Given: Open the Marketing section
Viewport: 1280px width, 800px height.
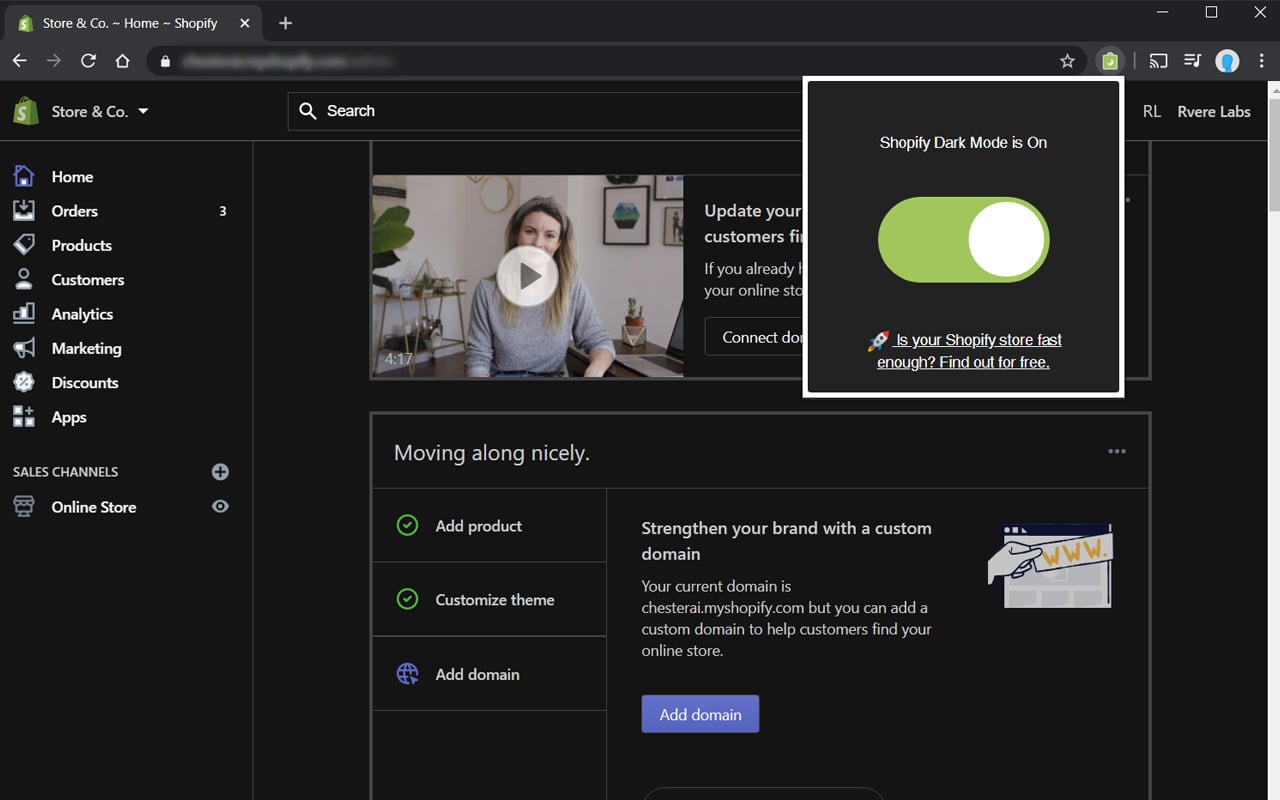Looking at the screenshot, I should (x=86, y=348).
